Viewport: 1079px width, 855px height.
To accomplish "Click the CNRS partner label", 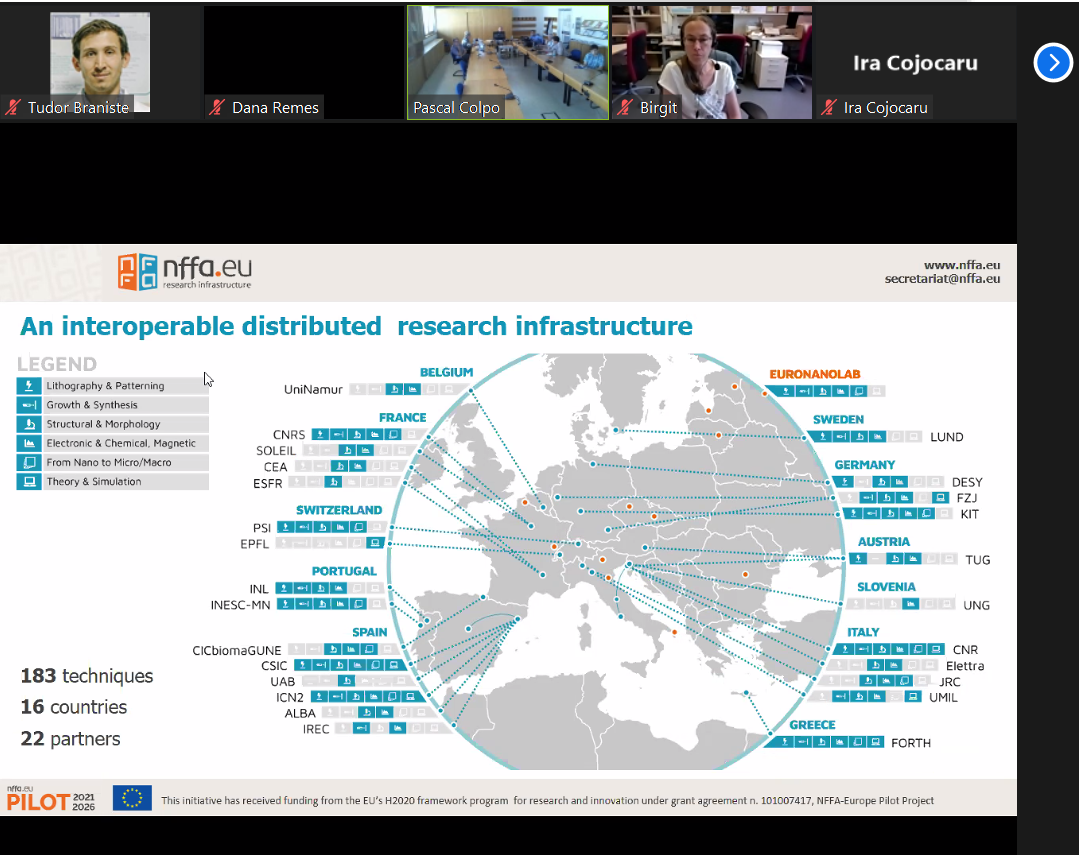I will (289, 435).
